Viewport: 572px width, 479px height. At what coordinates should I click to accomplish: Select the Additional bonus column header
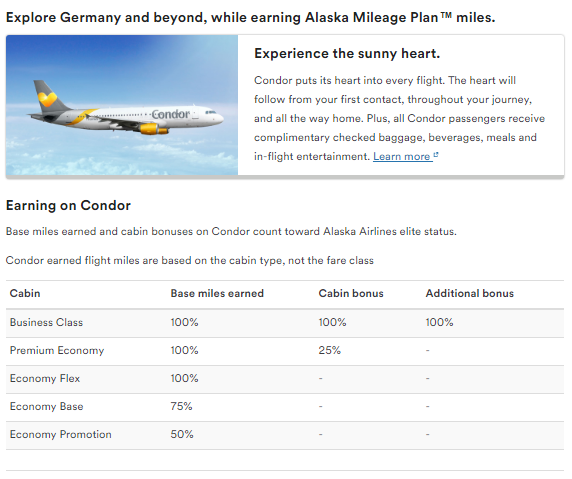[x=469, y=293]
